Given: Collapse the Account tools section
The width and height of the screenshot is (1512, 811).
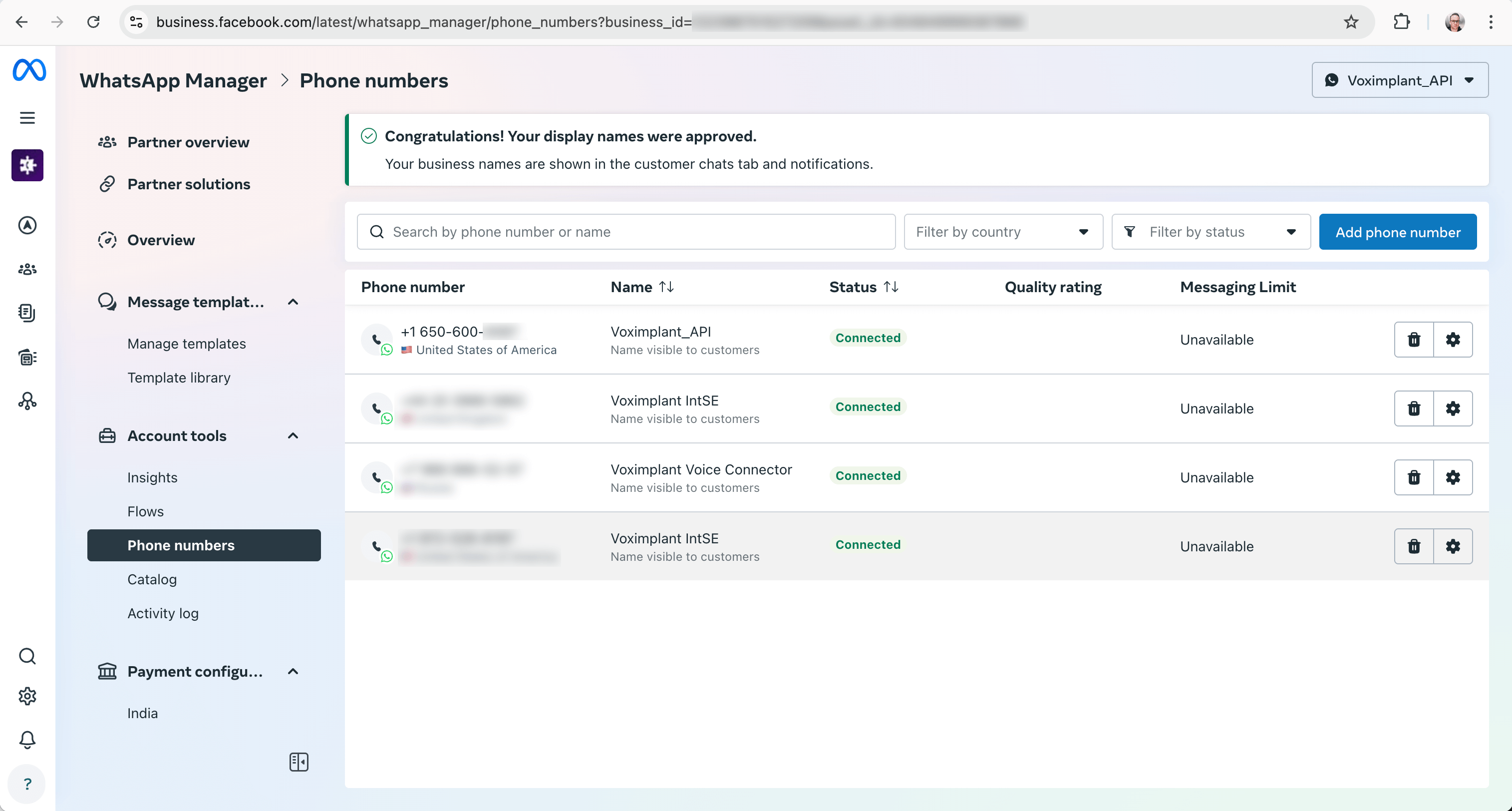Looking at the screenshot, I should [x=293, y=436].
